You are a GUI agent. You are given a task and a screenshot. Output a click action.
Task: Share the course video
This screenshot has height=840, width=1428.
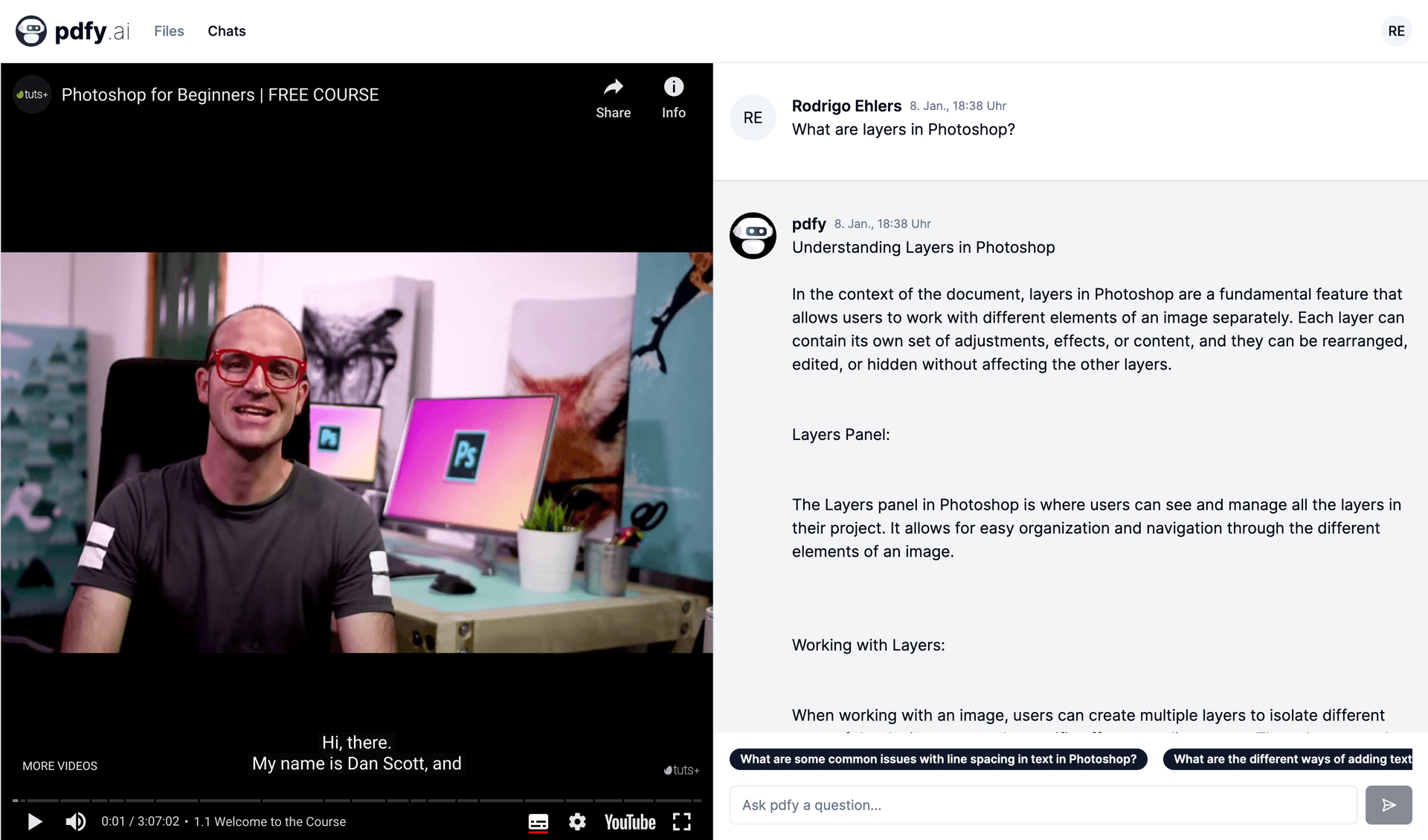[613, 97]
